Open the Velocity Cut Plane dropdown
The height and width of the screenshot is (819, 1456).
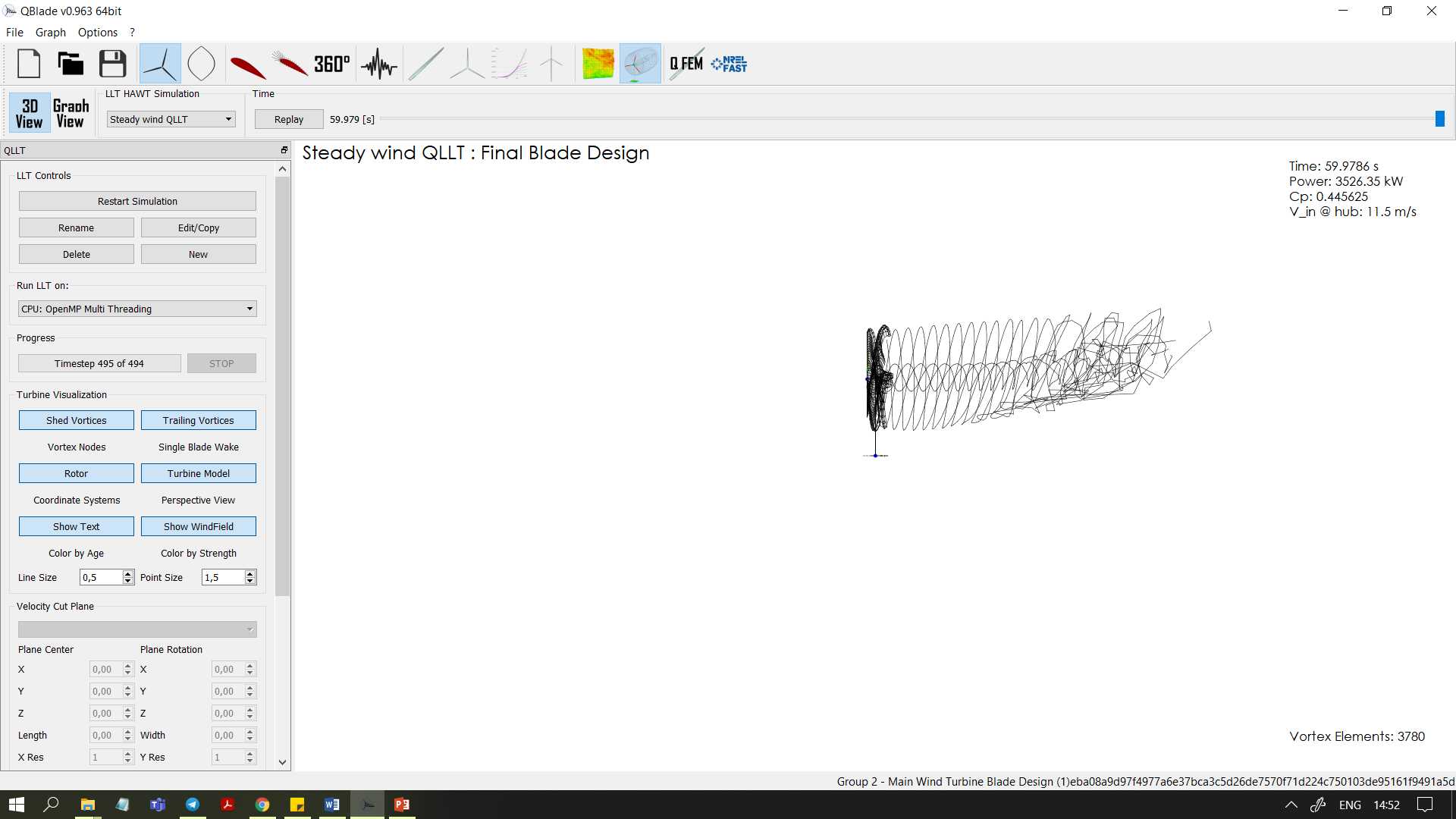tap(137, 629)
